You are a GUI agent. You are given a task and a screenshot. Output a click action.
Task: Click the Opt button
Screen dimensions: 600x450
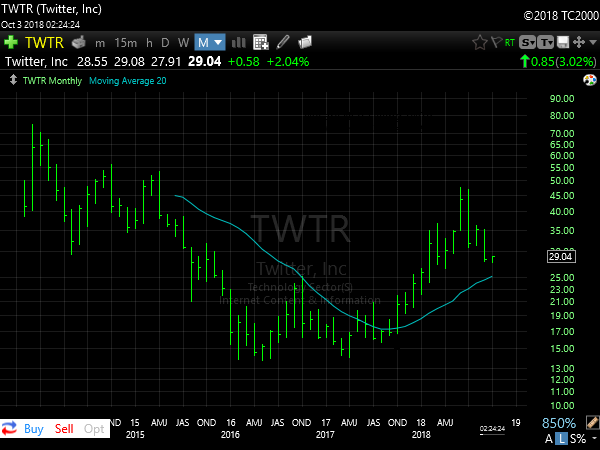[94, 429]
